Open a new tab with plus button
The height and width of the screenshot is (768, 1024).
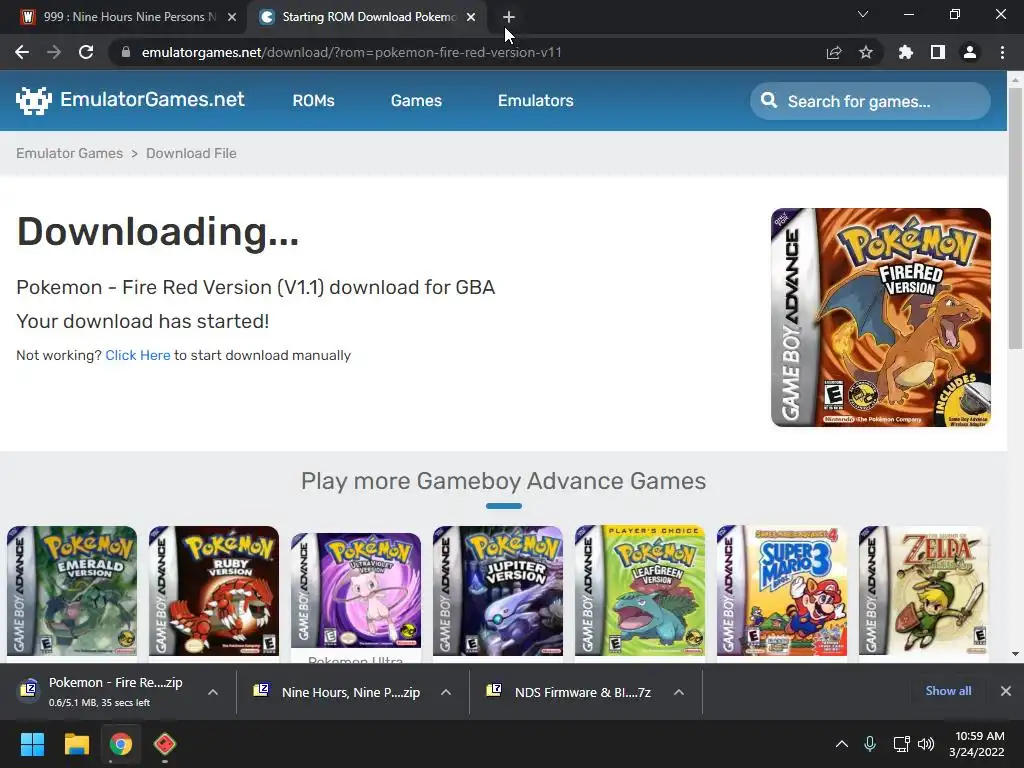(509, 17)
